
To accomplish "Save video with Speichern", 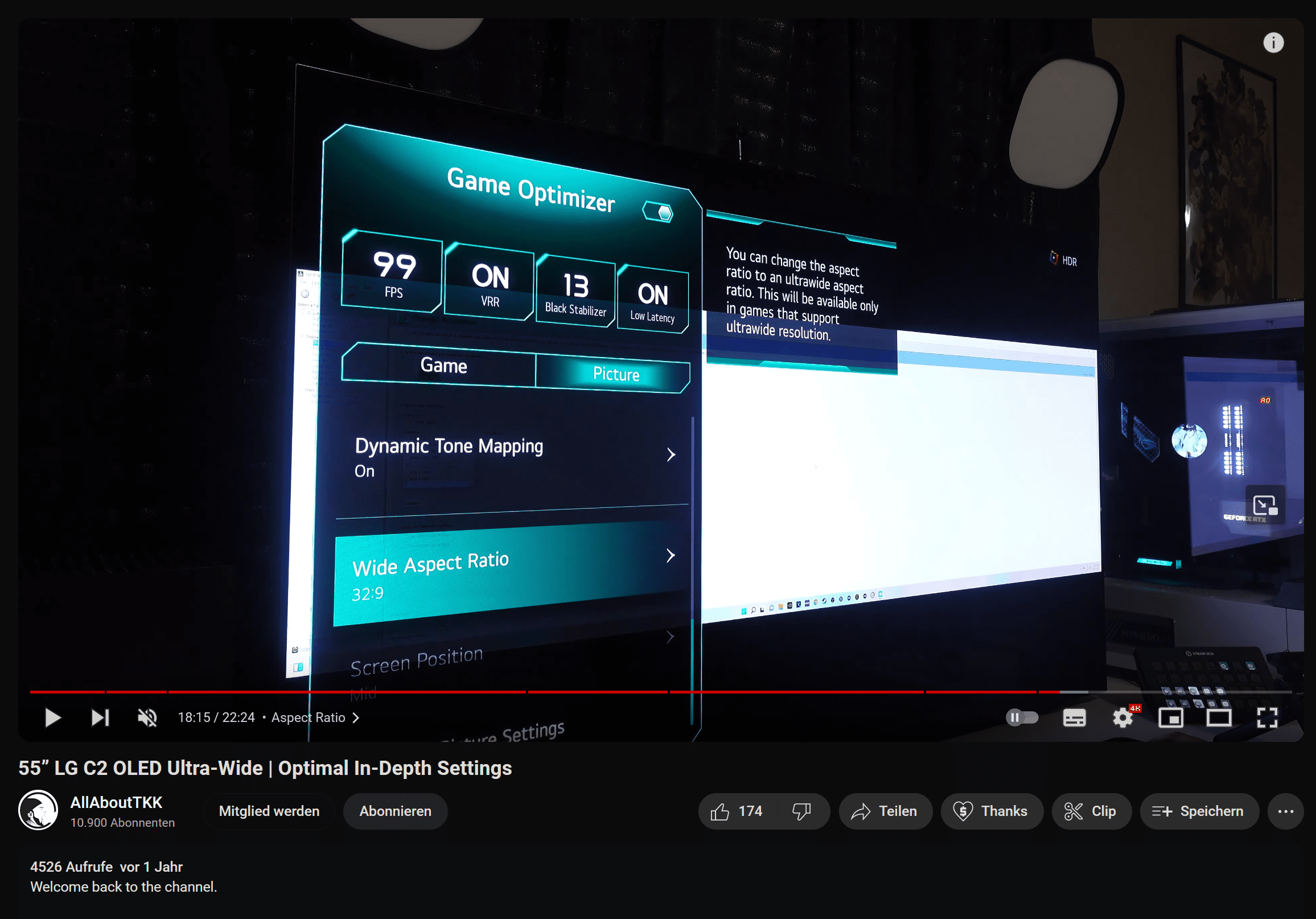I will [x=1199, y=811].
